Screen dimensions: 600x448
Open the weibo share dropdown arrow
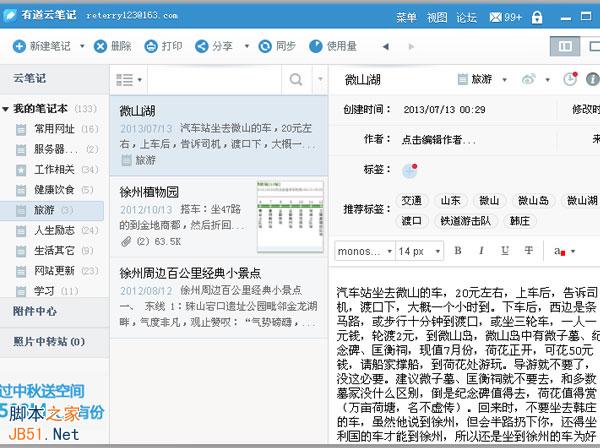[x=547, y=80]
